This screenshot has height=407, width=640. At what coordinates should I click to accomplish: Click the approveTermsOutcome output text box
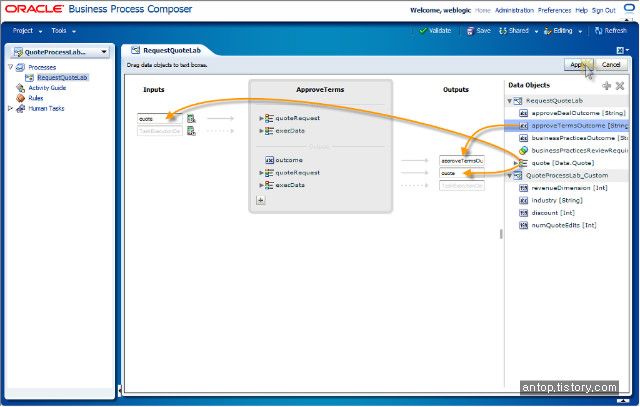462,161
